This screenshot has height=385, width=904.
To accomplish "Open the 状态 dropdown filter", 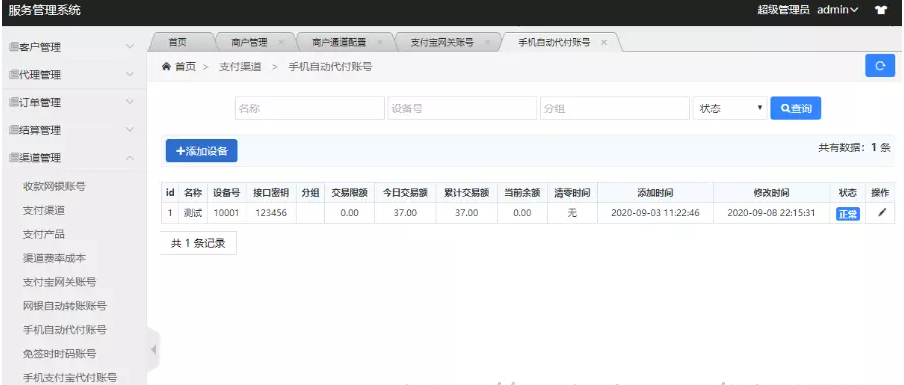I will point(730,108).
